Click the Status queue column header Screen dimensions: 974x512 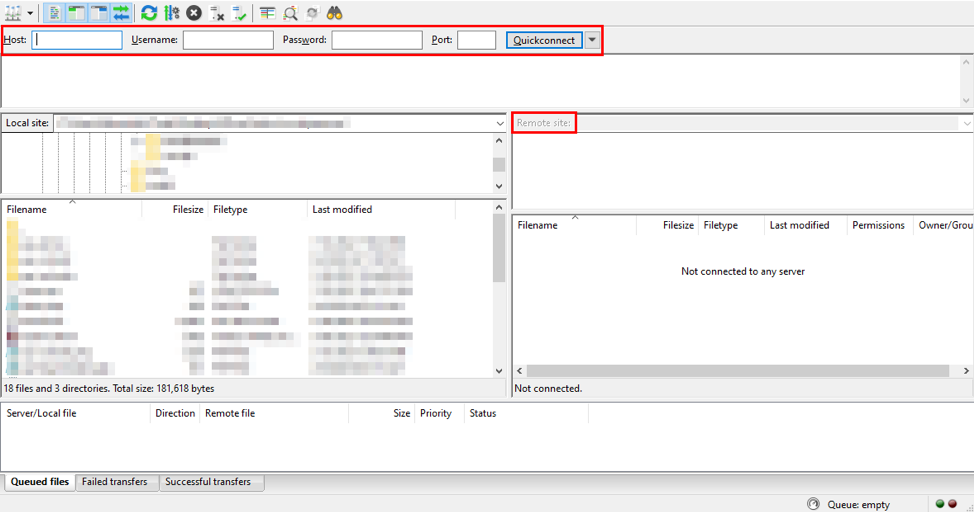click(x=526, y=413)
